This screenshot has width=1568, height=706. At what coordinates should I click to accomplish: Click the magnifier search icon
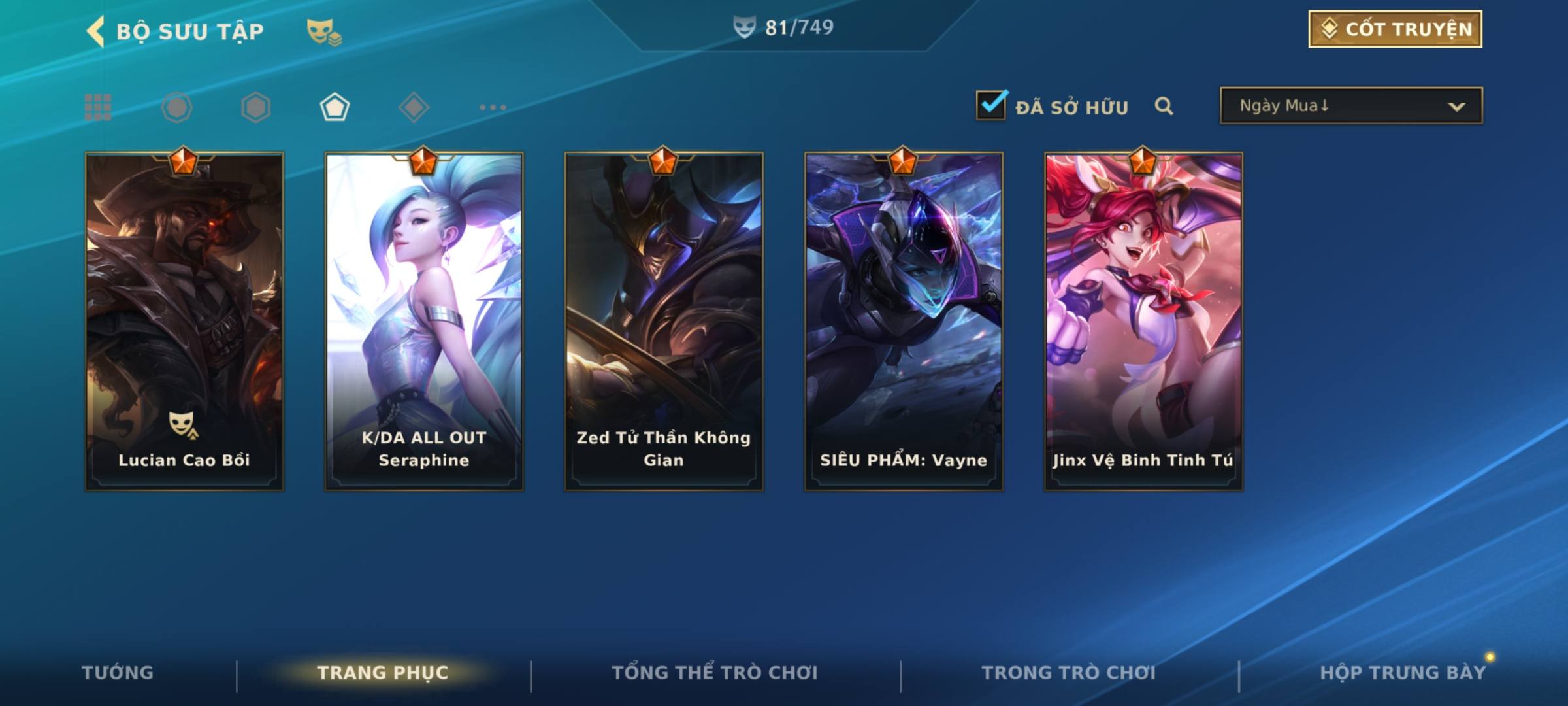coord(1164,106)
